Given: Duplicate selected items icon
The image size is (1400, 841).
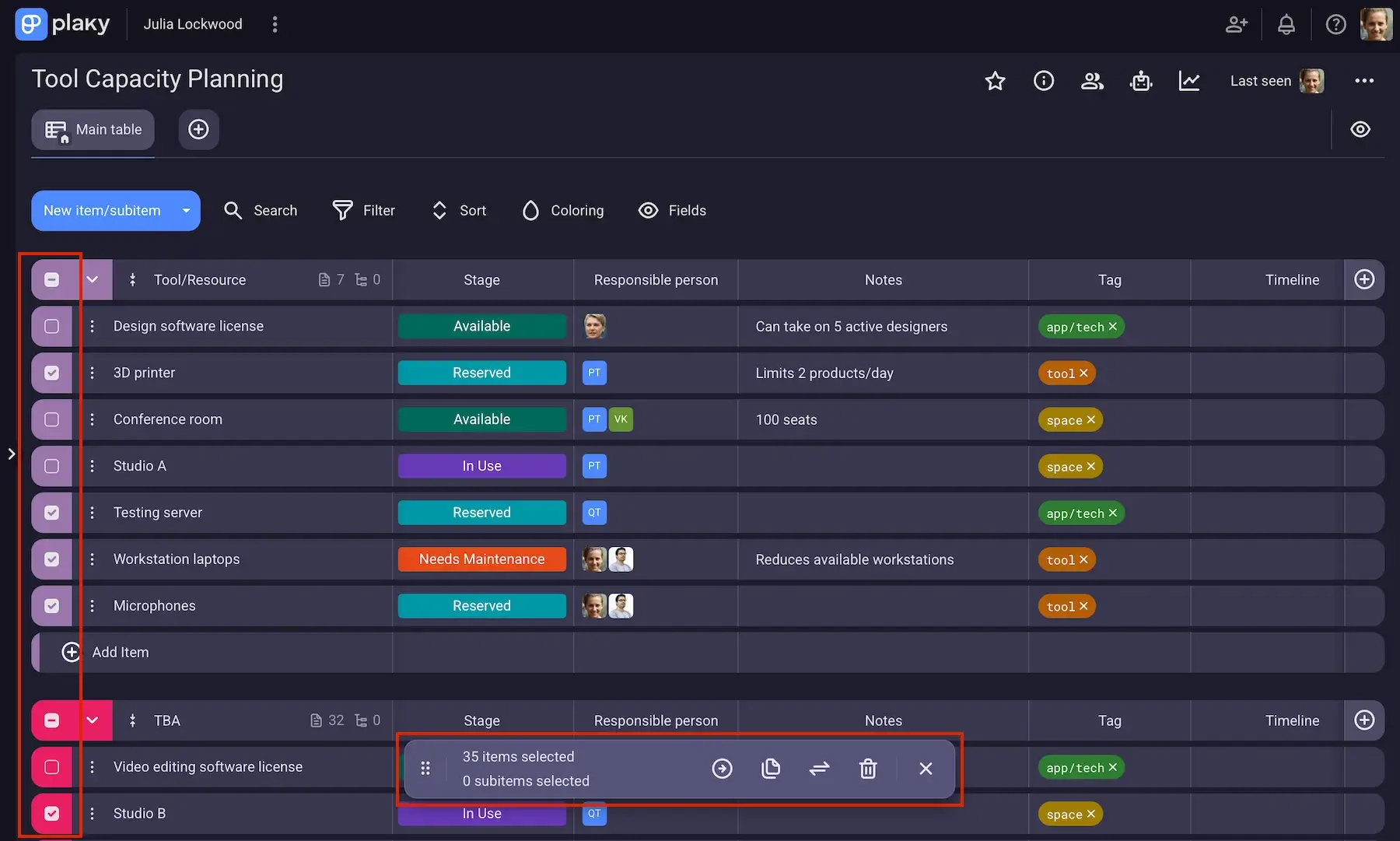Looking at the screenshot, I should [x=771, y=769].
